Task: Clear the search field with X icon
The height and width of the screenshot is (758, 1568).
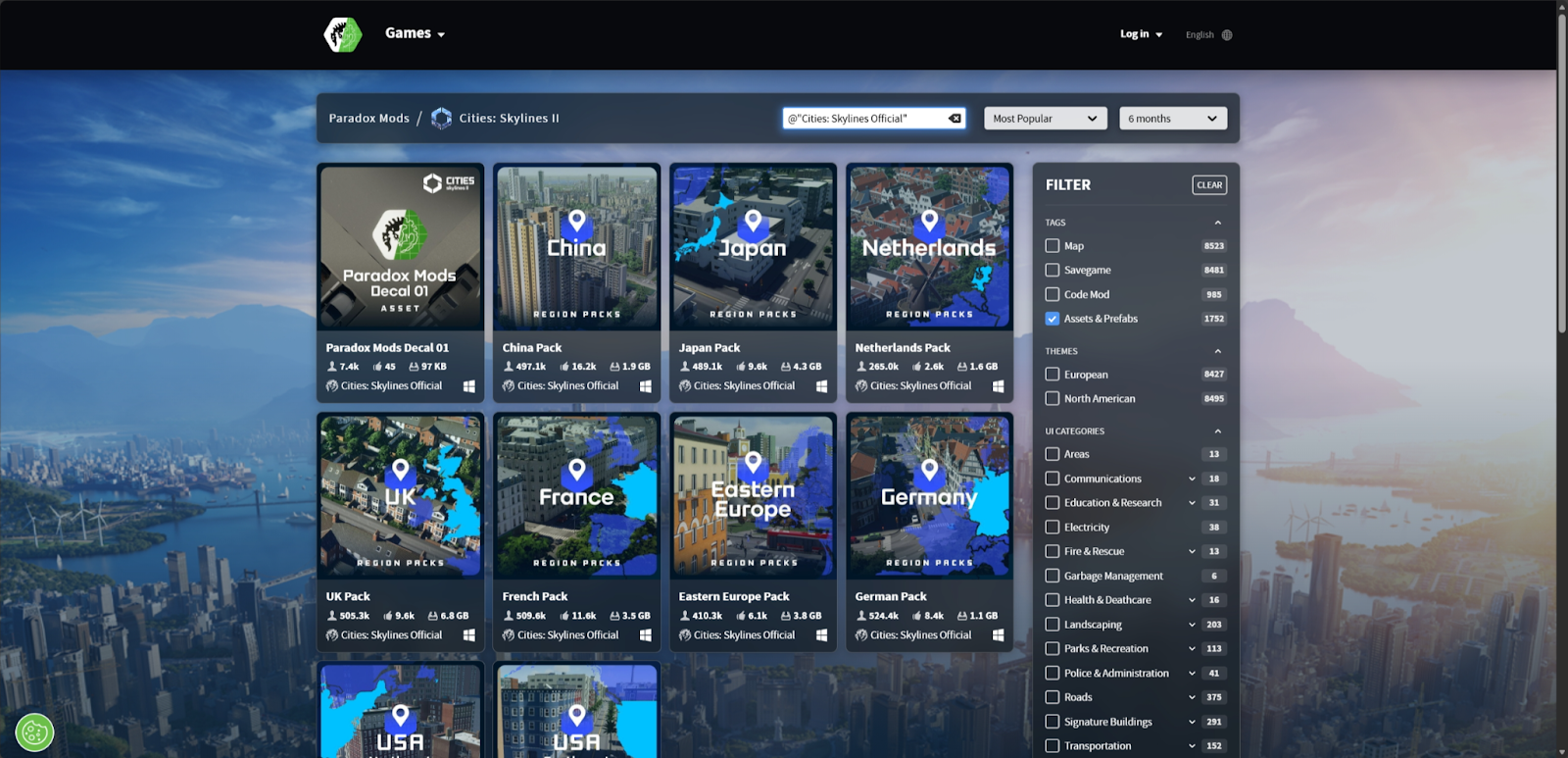Action: 955,119
